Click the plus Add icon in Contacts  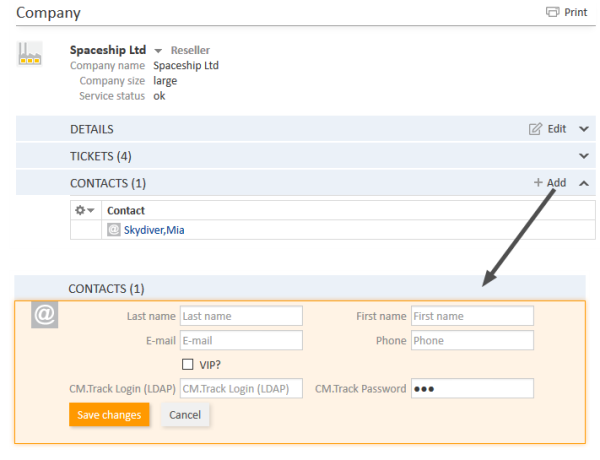tap(538, 183)
